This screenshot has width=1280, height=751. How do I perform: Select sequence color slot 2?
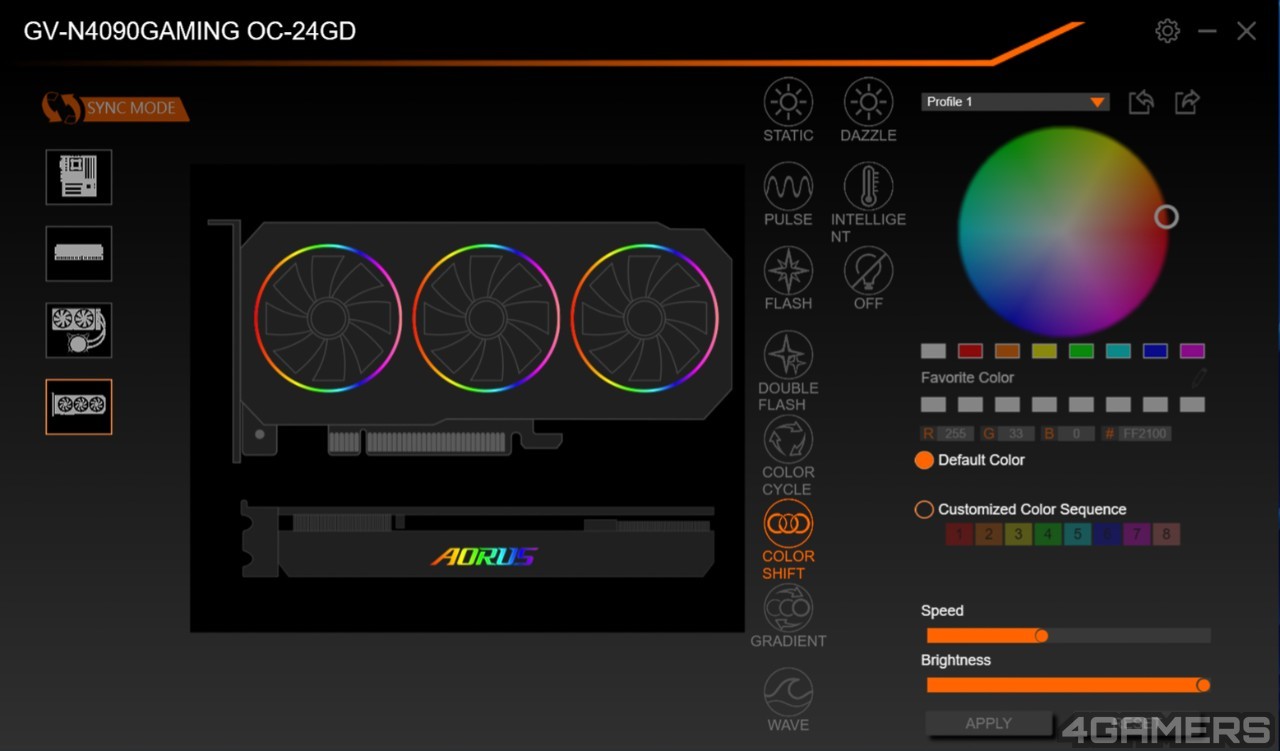989,535
